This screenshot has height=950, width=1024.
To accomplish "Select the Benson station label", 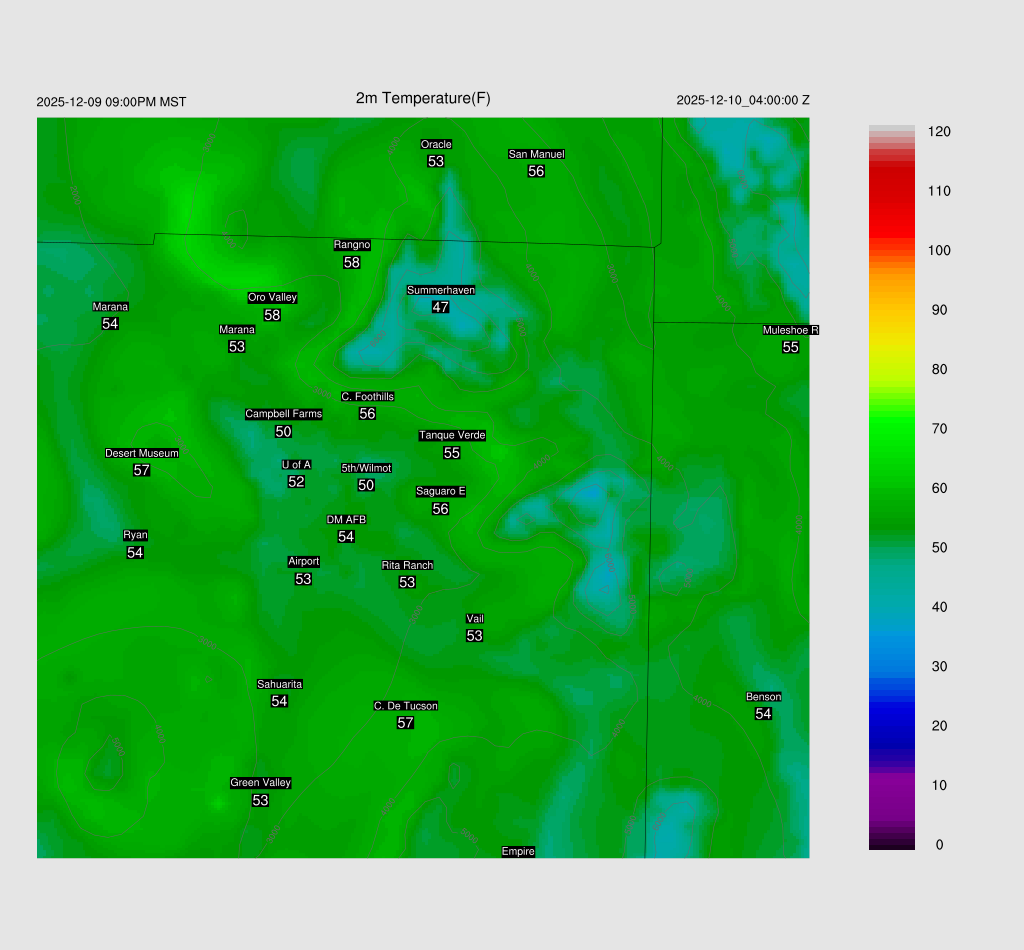I will (763, 697).
